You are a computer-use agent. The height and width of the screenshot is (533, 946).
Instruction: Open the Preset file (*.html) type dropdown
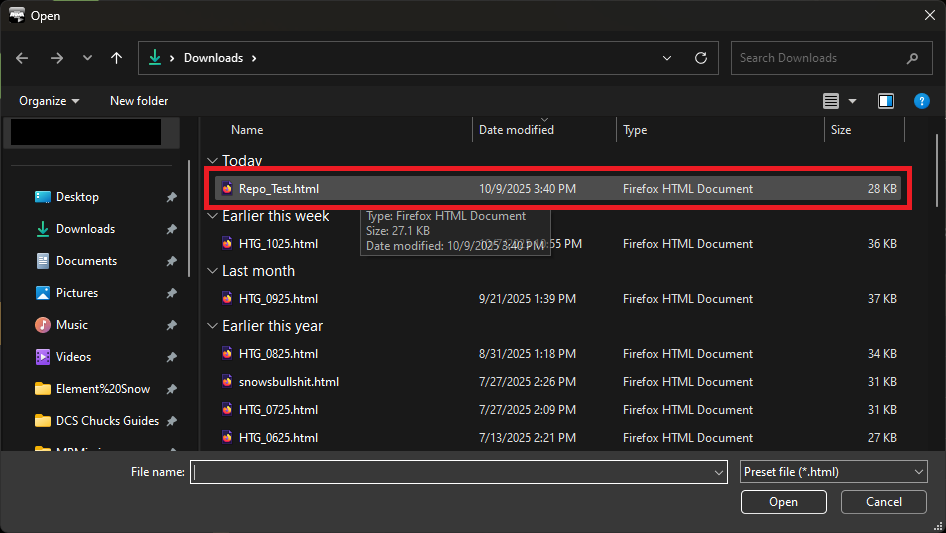coord(833,472)
